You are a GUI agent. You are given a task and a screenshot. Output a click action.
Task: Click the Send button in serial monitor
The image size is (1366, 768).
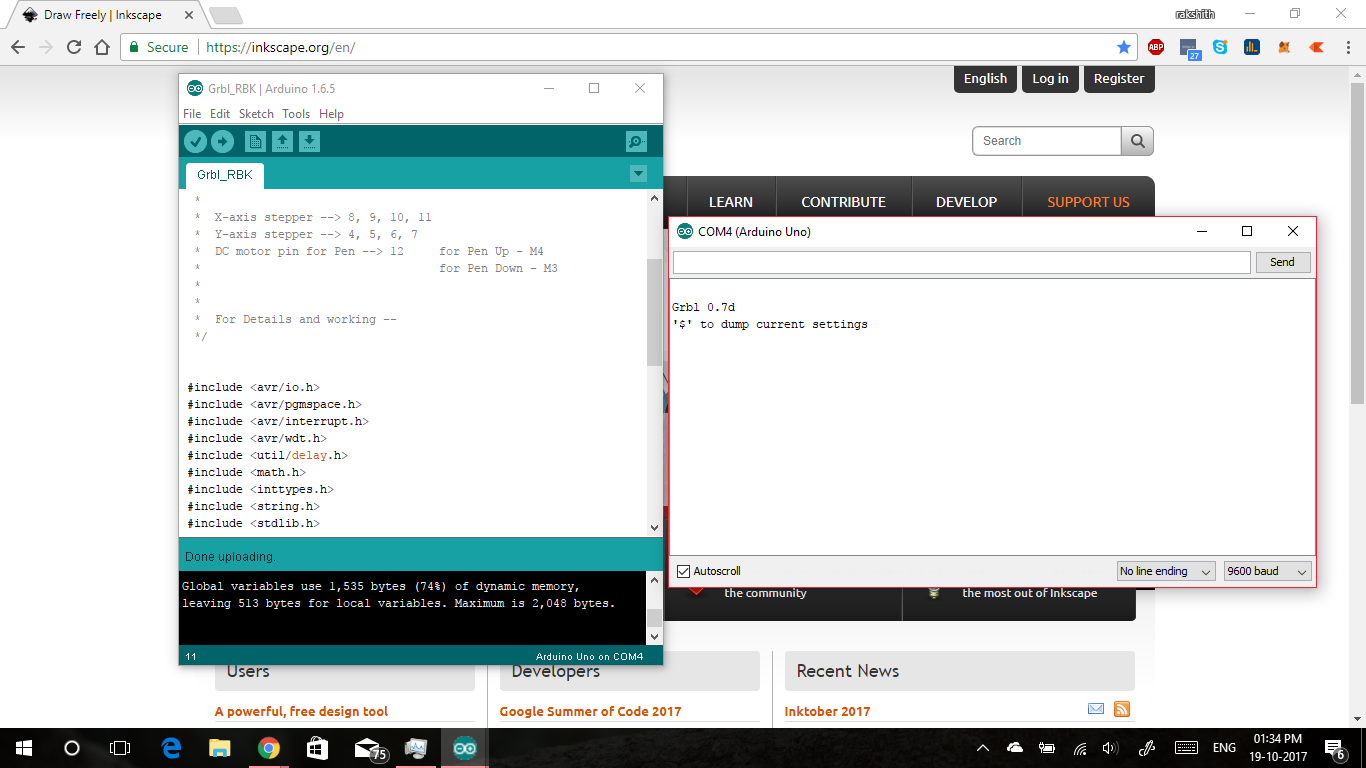tap(1282, 262)
